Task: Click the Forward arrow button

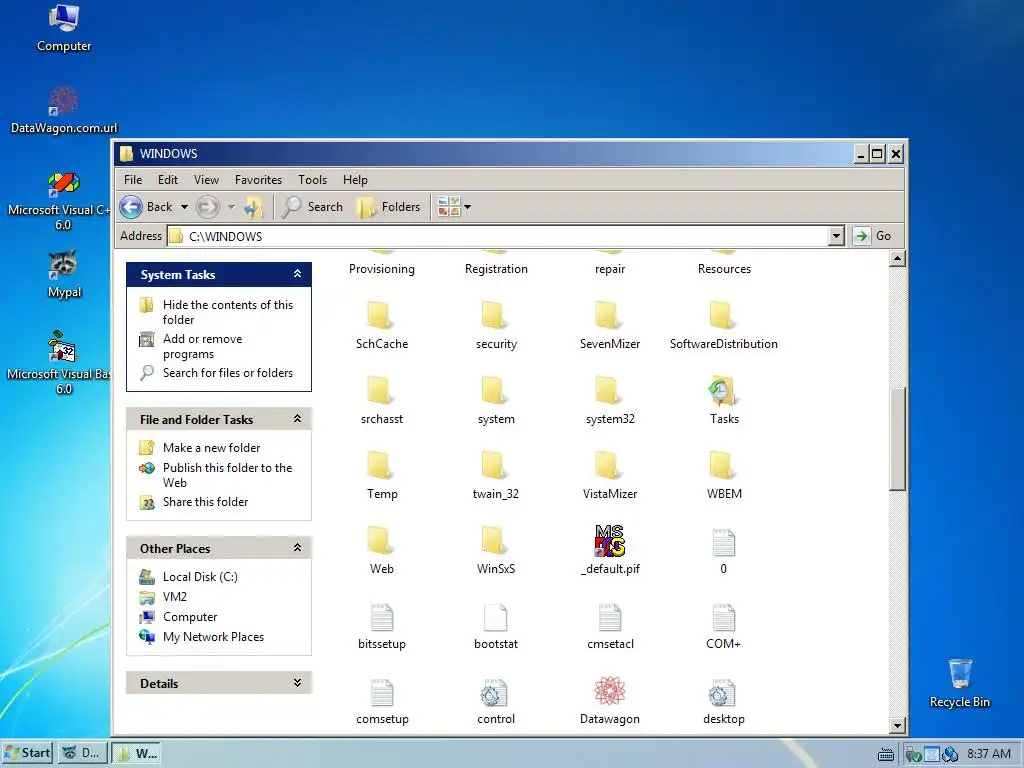Action: pos(208,207)
